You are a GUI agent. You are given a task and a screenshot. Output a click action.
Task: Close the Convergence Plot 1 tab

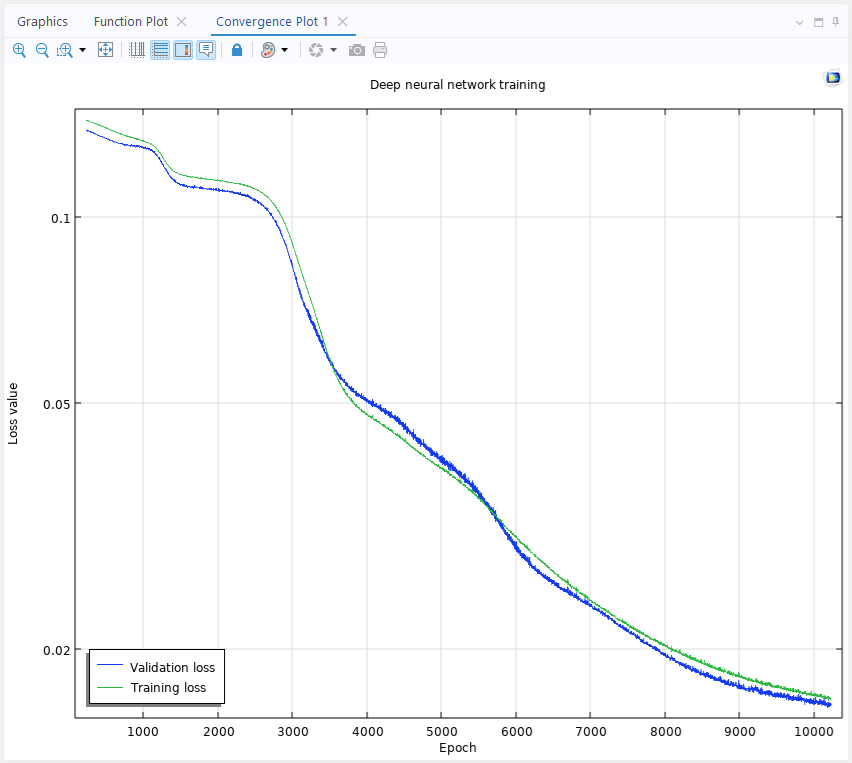342,22
